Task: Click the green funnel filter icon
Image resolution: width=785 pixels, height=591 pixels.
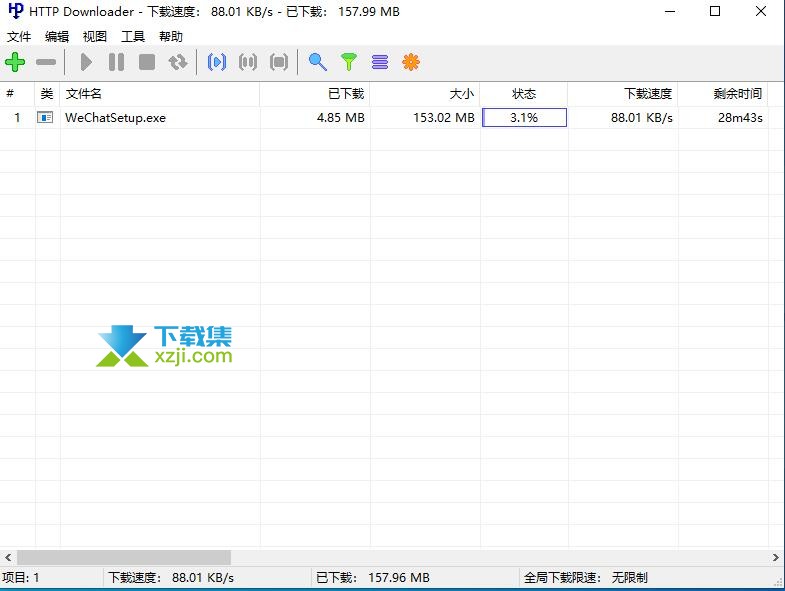Action: tap(349, 62)
